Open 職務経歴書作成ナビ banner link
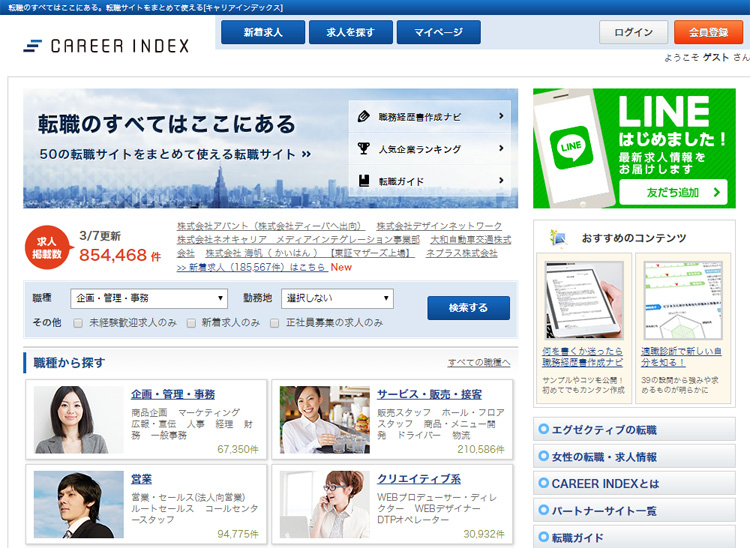This screenshot has height=548, width=750. coord(430,116)
